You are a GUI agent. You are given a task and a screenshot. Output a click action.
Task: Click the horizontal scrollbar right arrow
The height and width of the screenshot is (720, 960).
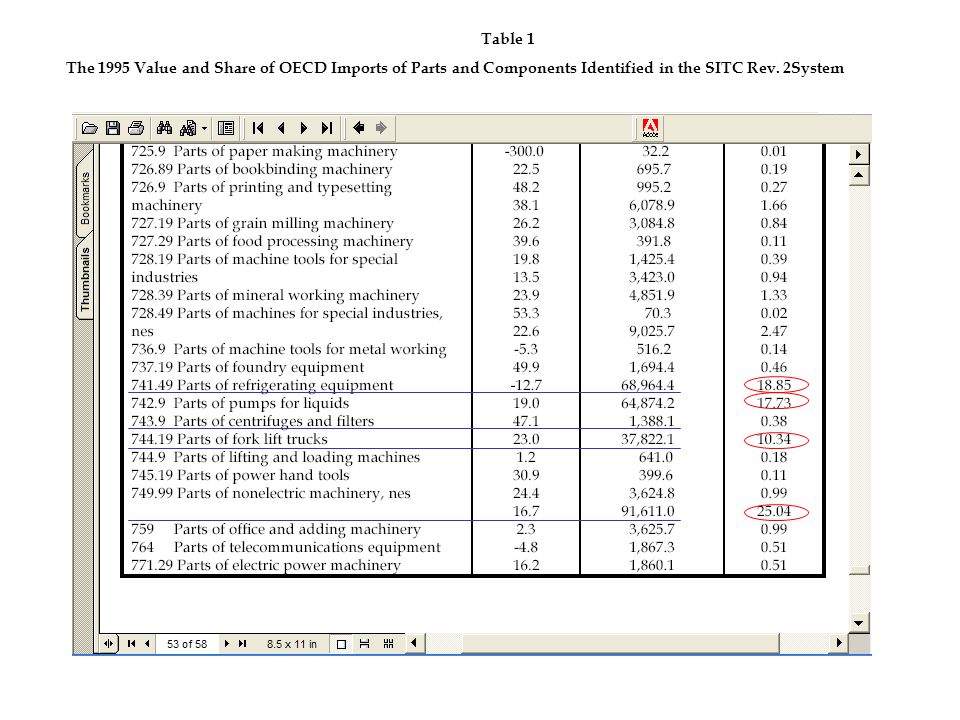[838, 643]
